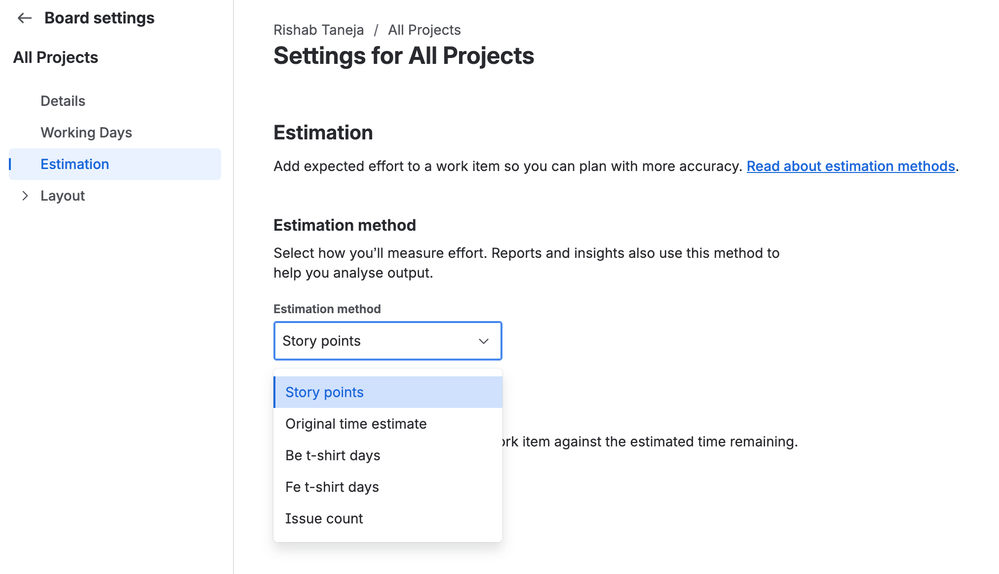Image resolution: width=999 pixels, height=574 pixels.
Task: Open the Story points combo box
Action: tap(387, 341)
